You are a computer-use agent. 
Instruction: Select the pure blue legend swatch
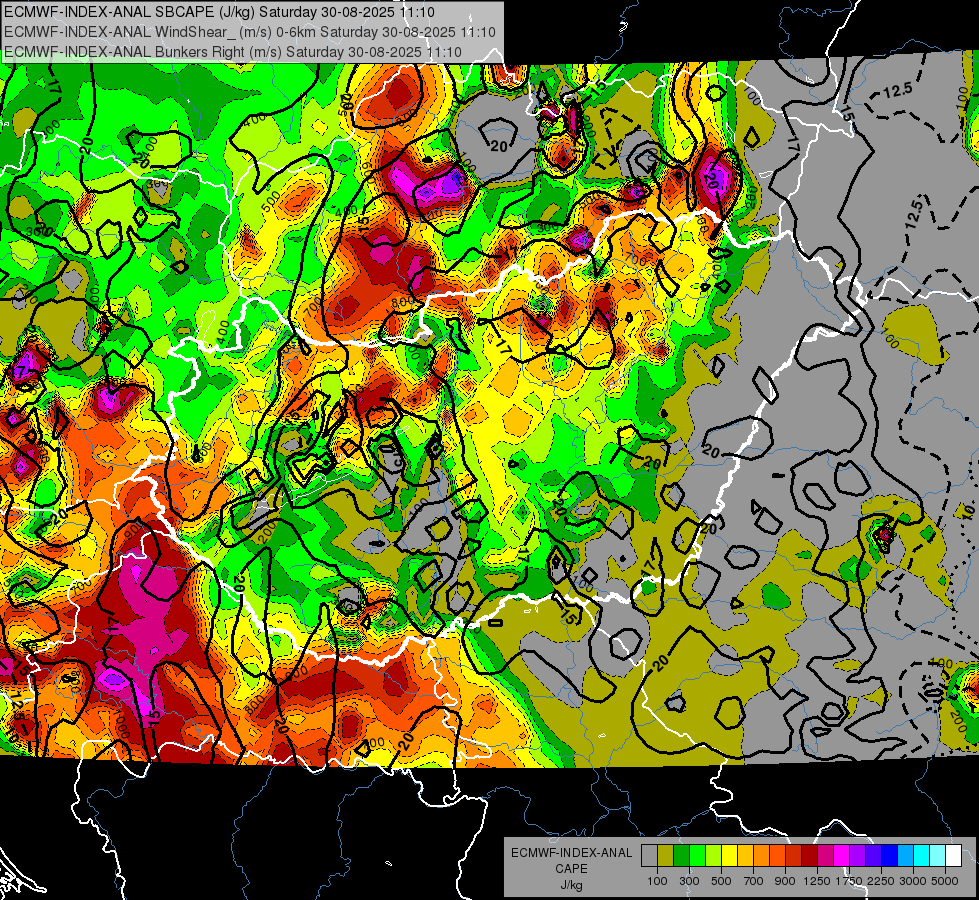[x=890, y=856]
